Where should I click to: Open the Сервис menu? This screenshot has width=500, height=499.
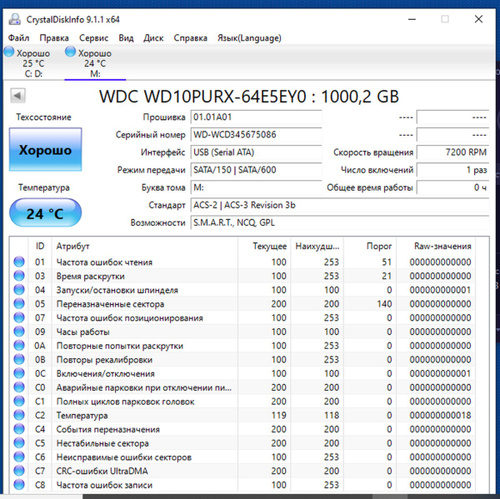click(x=94, y=38)
